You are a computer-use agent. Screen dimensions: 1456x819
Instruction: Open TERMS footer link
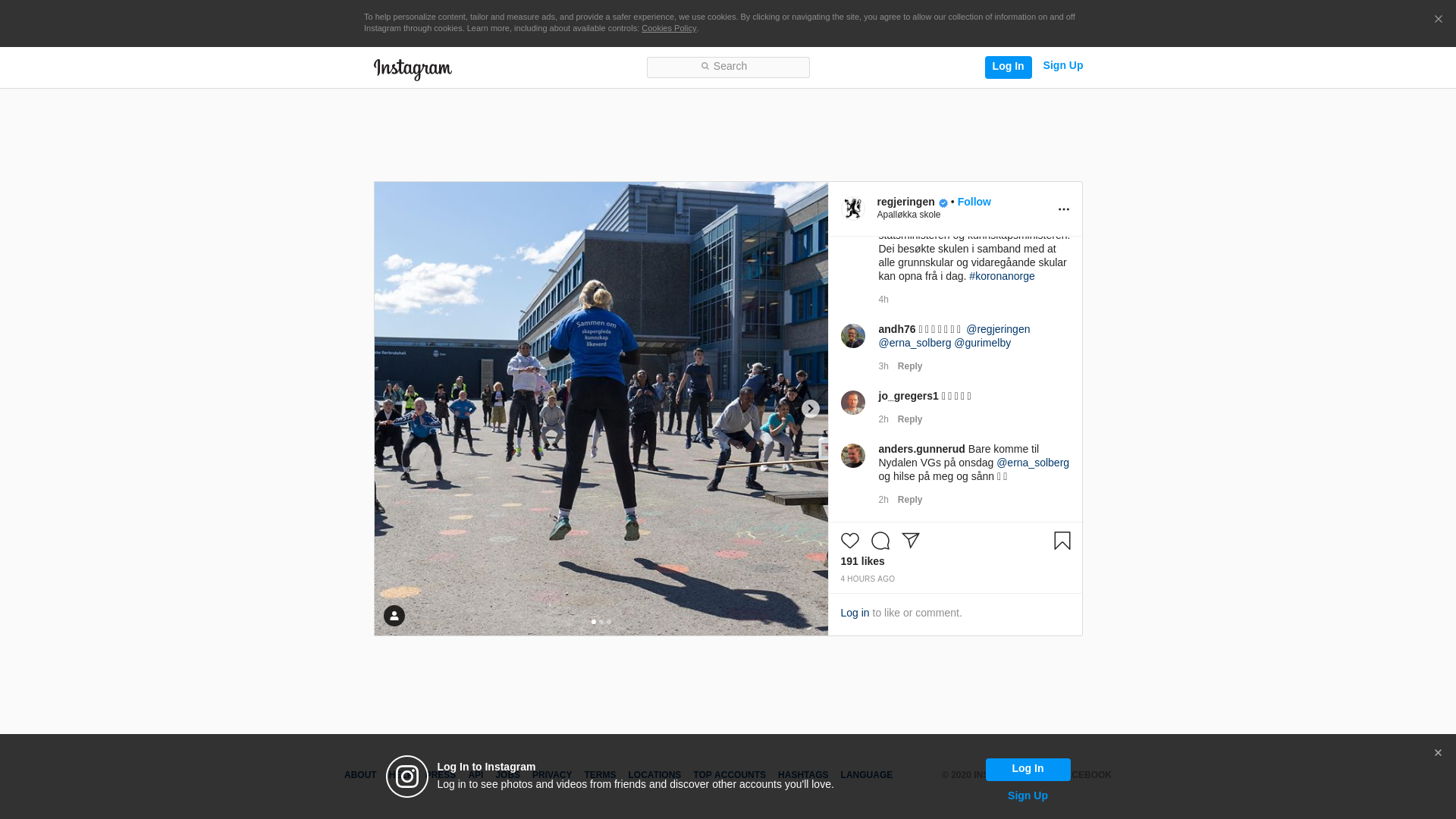coord(600,775)
